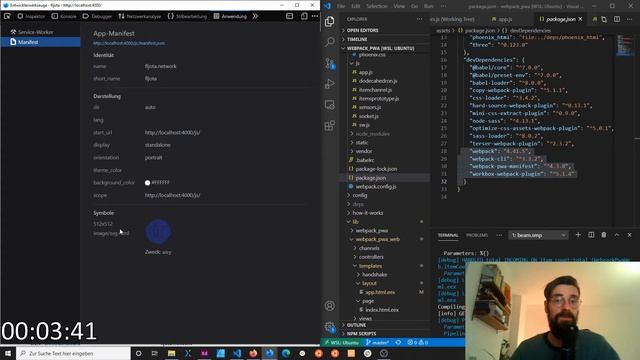Open the Explorer panel three-dot actions menu
Screen dimensions: 640x360
(420, 19)
